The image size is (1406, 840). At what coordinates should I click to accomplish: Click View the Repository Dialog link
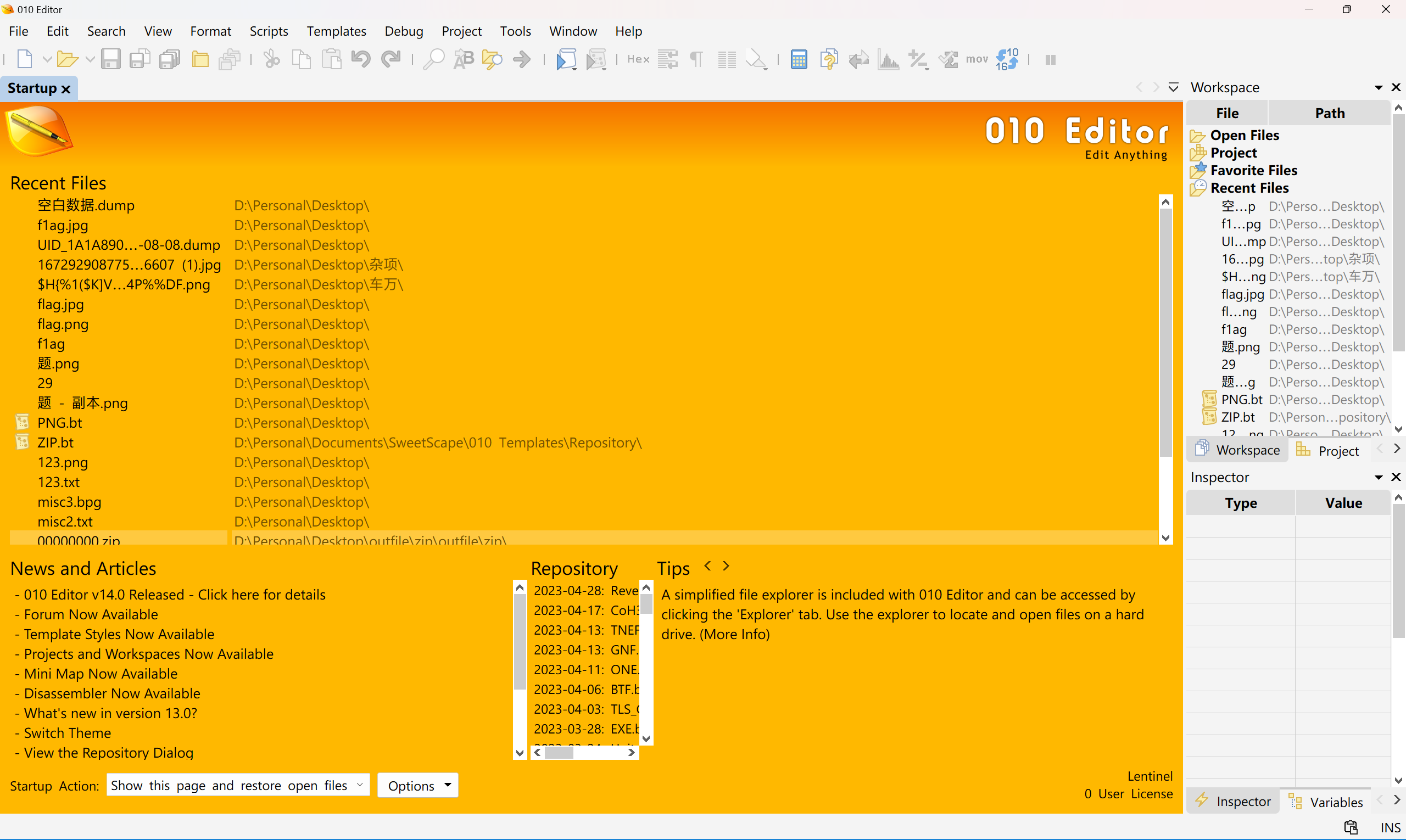[x=109, y=752]
